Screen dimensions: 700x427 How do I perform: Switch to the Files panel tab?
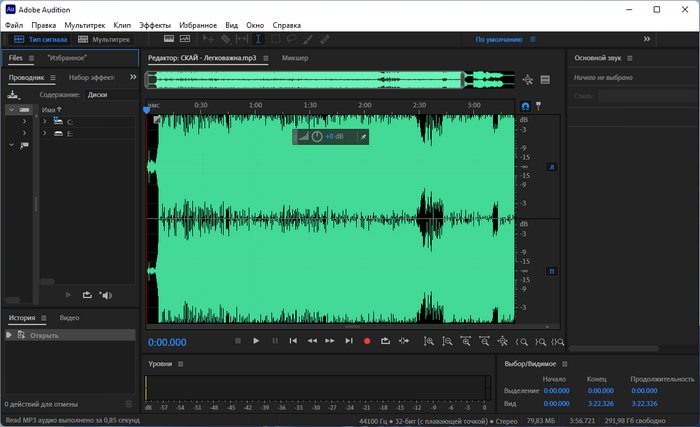[x=16, y=58]
